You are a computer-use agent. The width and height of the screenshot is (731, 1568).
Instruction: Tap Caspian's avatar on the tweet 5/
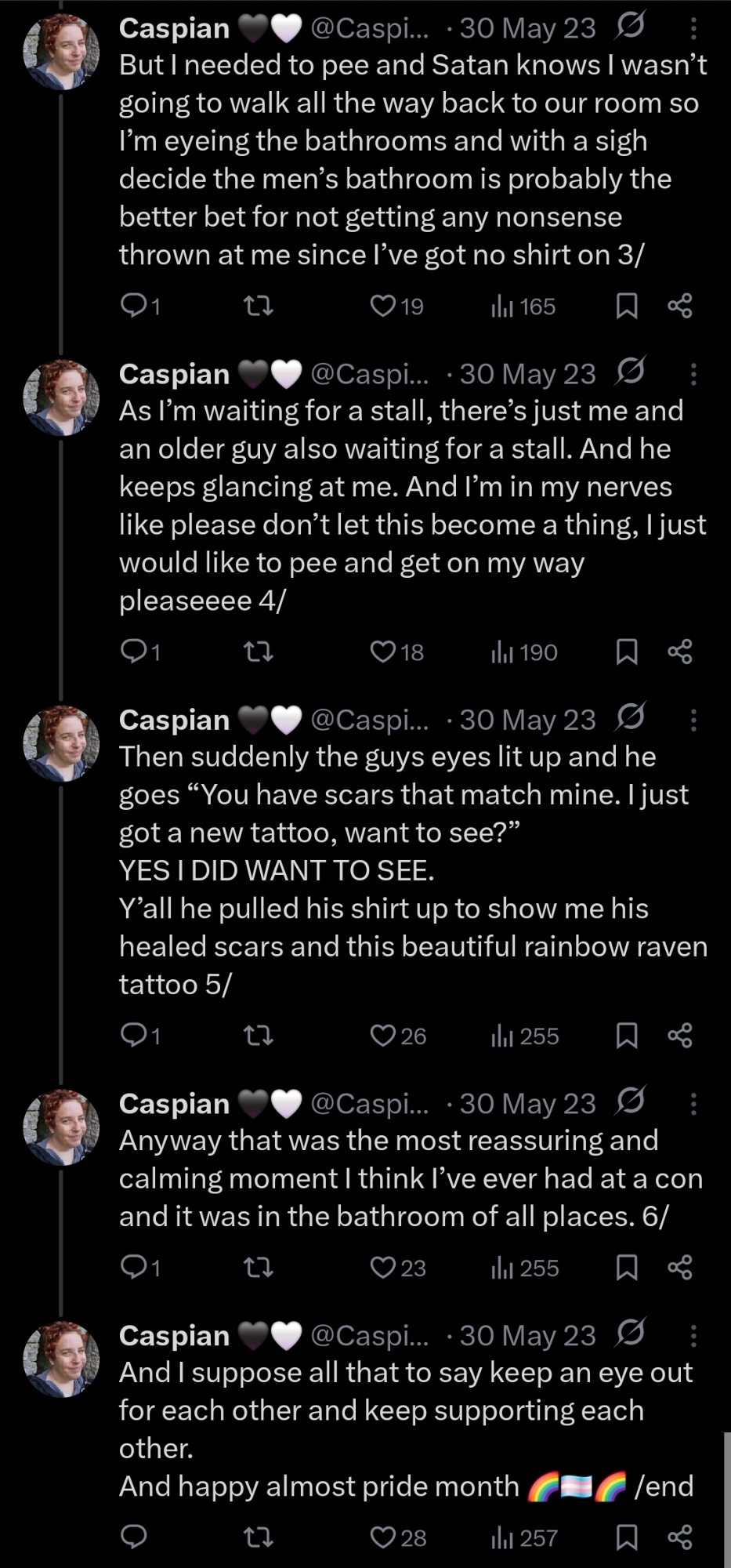tap(62, 742)
